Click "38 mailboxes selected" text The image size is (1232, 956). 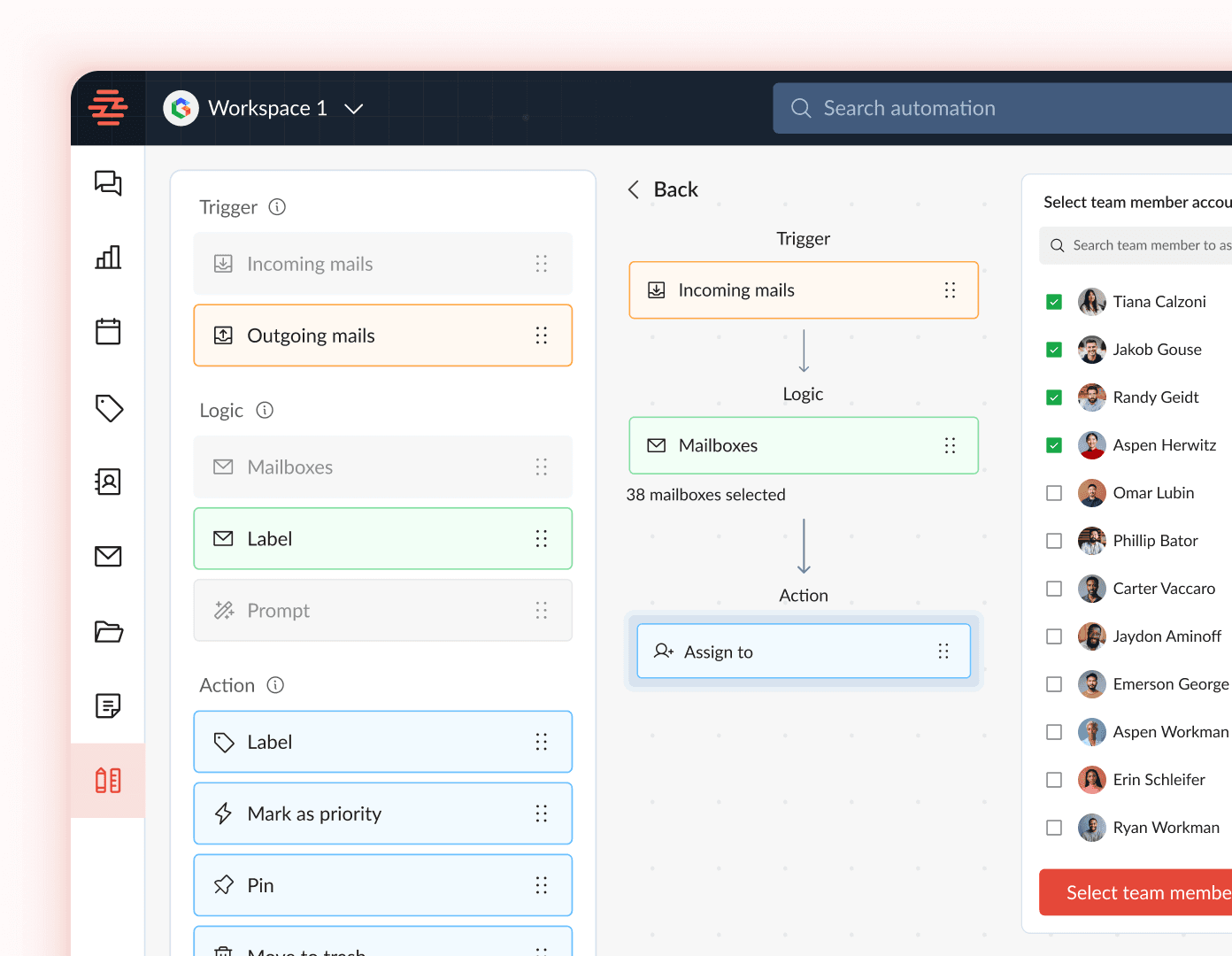(x=705, y=495)
